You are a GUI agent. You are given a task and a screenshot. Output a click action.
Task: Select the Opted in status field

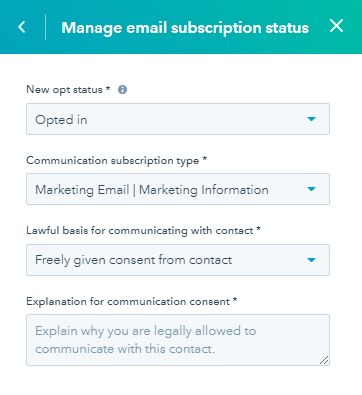178,119
